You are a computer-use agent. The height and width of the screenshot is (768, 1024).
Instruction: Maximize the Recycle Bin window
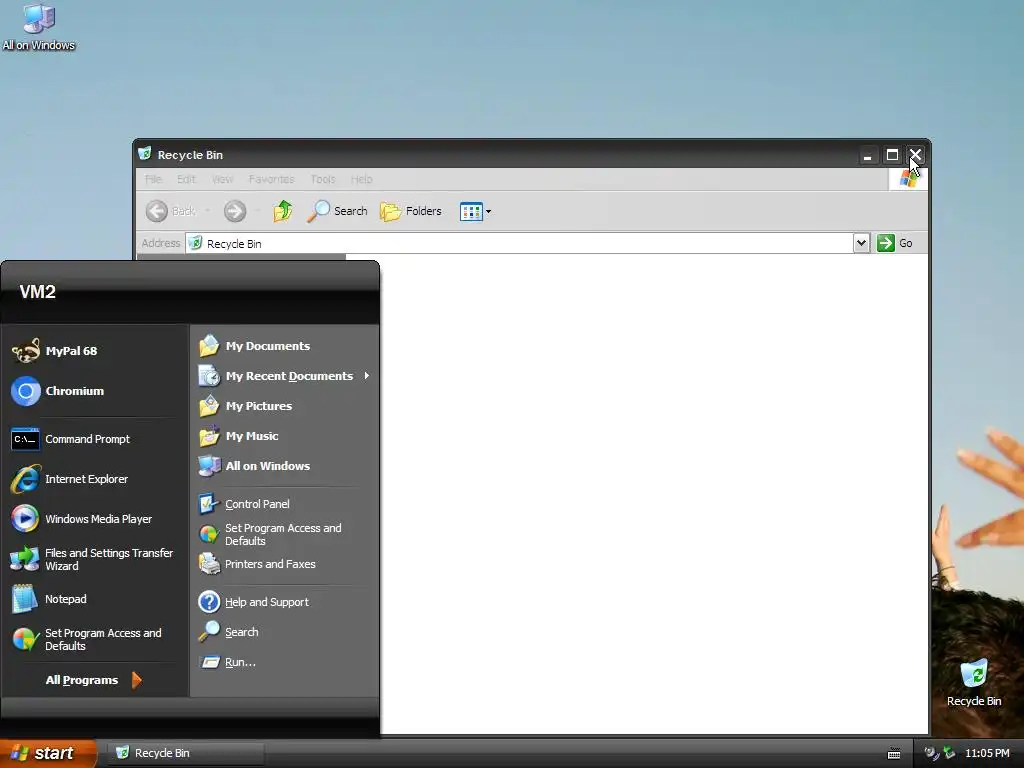point(892,155)
